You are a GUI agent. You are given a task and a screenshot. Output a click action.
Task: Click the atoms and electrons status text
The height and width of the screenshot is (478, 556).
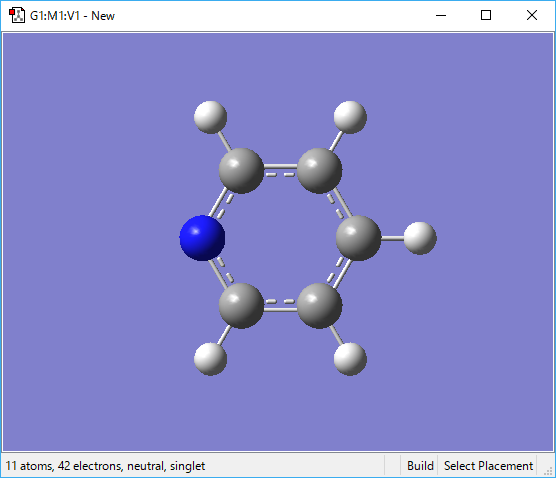[105, 466]
